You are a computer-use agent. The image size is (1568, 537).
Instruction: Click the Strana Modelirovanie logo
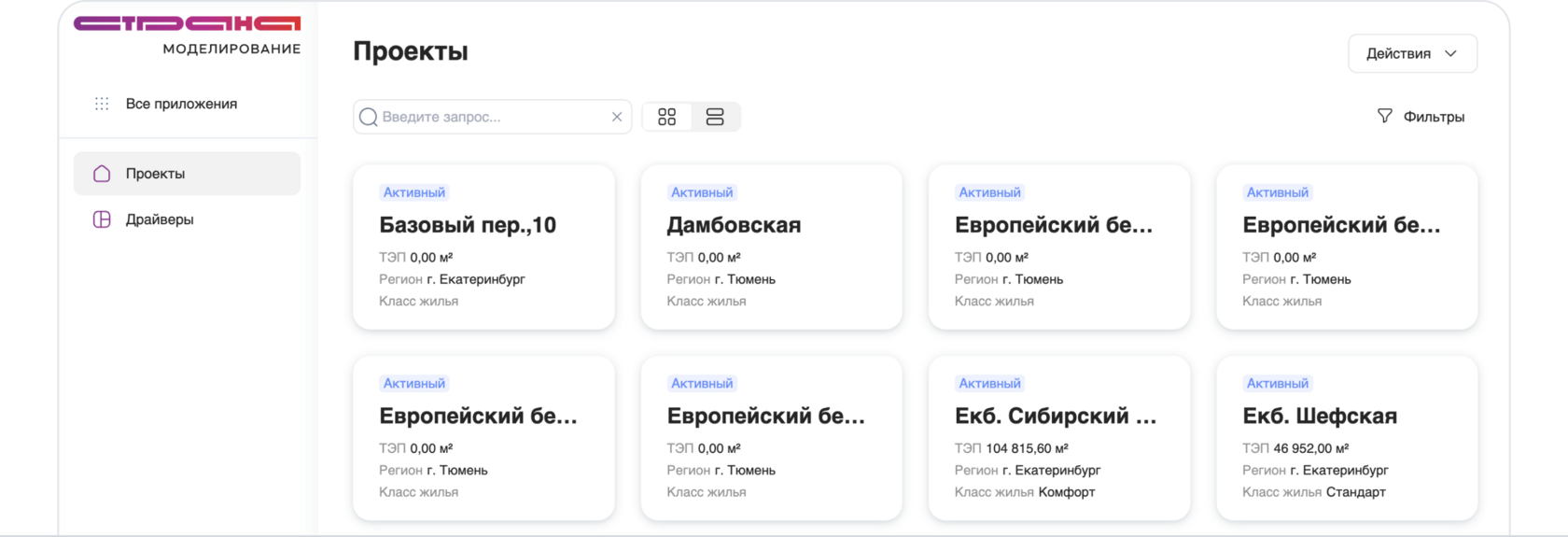click(x=188, y=35)
